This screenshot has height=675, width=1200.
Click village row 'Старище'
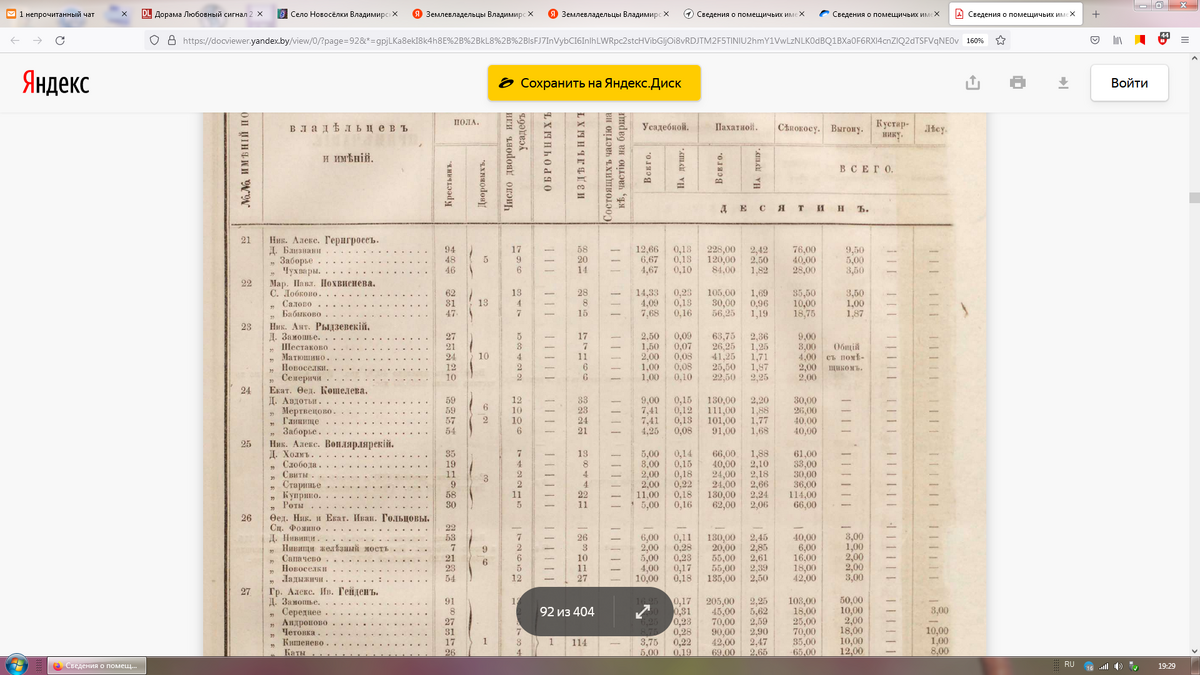pos(302,485)
